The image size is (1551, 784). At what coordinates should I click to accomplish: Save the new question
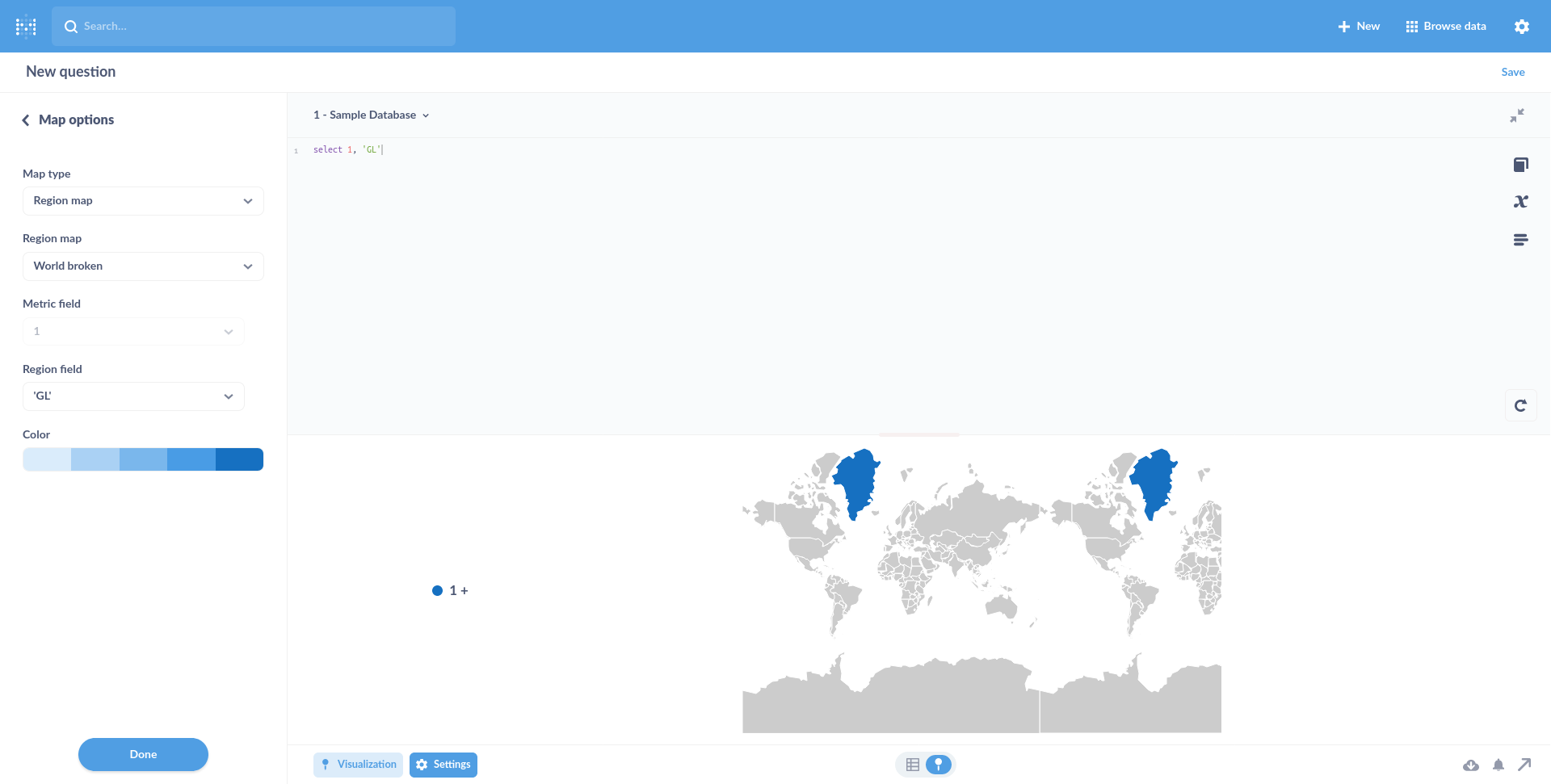(1512, 72)
